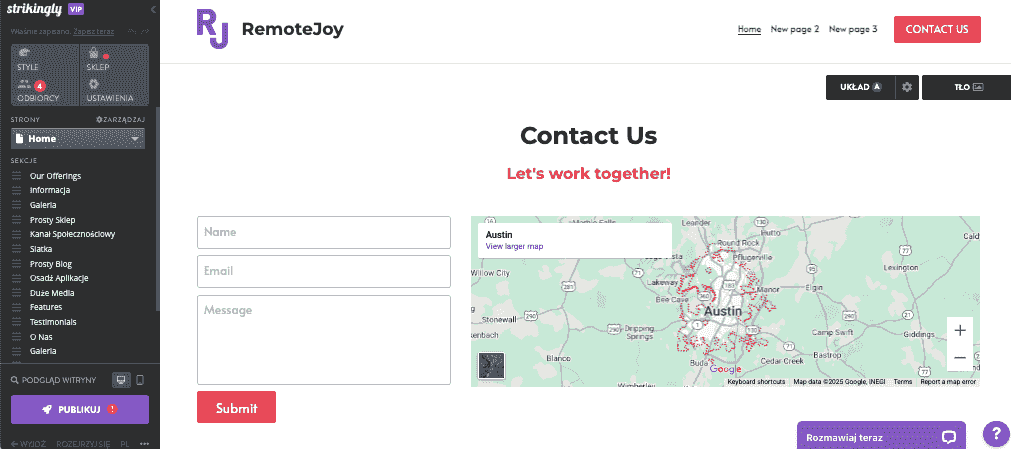This screenshot has height=449, width=1011.
Task: Open TŁO background options
Action: click(x=967, y=87)
